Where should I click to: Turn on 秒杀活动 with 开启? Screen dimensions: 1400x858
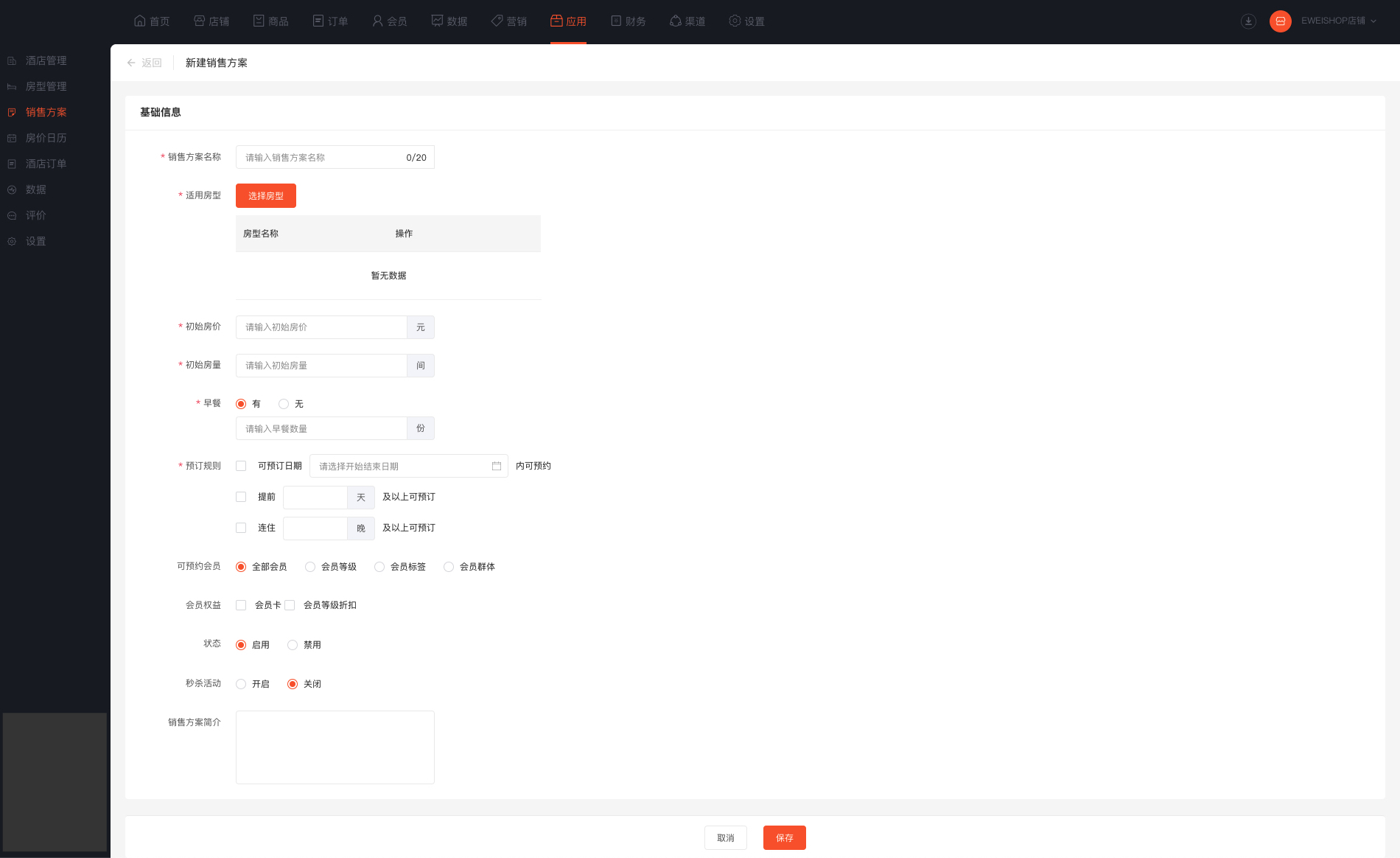241,684
